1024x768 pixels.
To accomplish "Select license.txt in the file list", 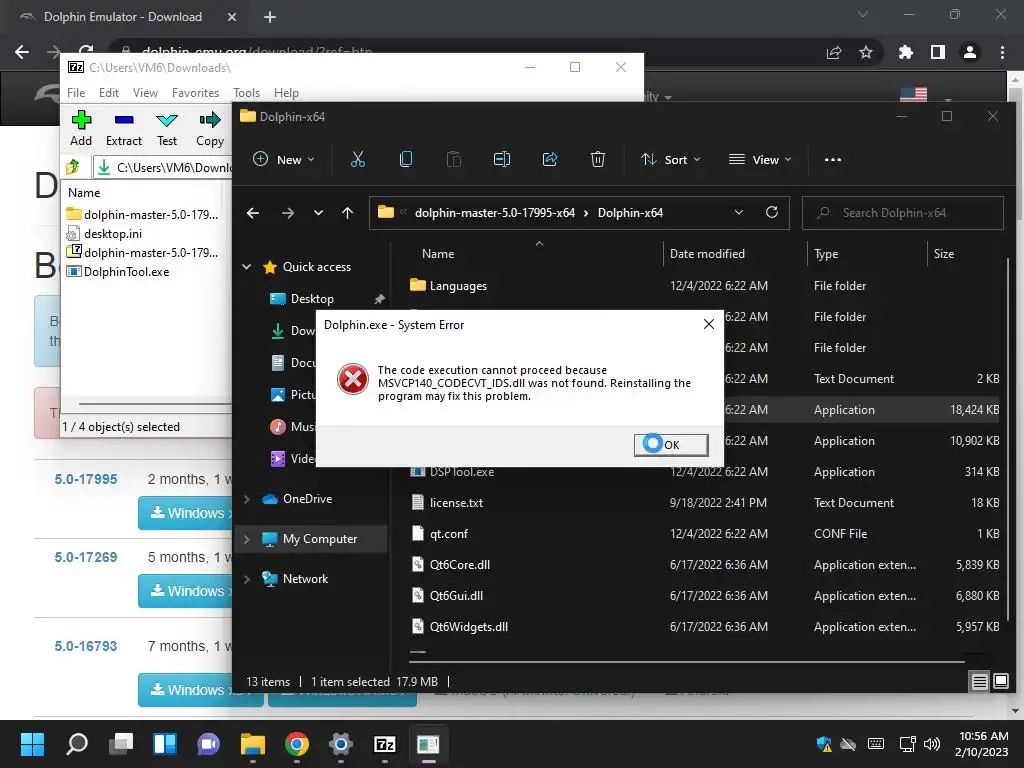I will point(456,503).
